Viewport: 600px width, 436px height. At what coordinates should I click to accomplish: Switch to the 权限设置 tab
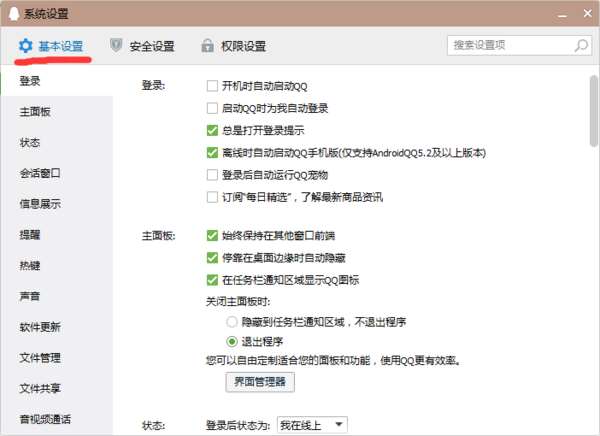coord(233,46)
